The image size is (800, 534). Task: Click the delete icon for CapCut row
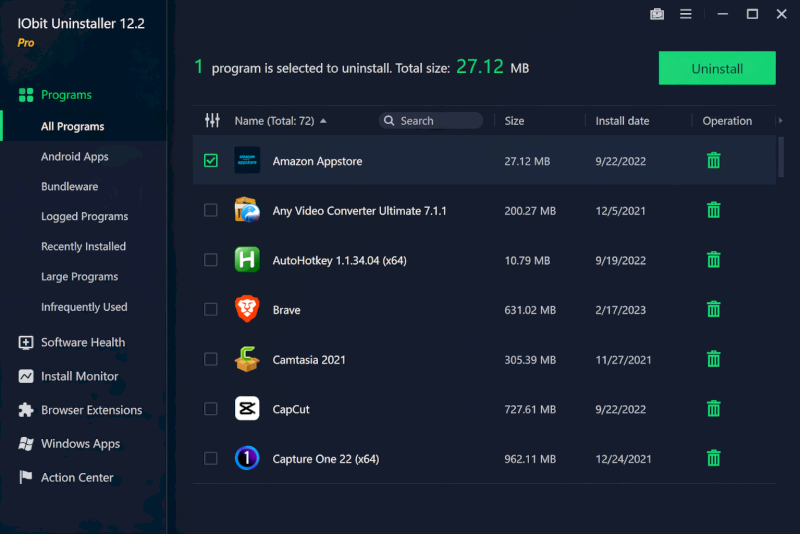713,408
